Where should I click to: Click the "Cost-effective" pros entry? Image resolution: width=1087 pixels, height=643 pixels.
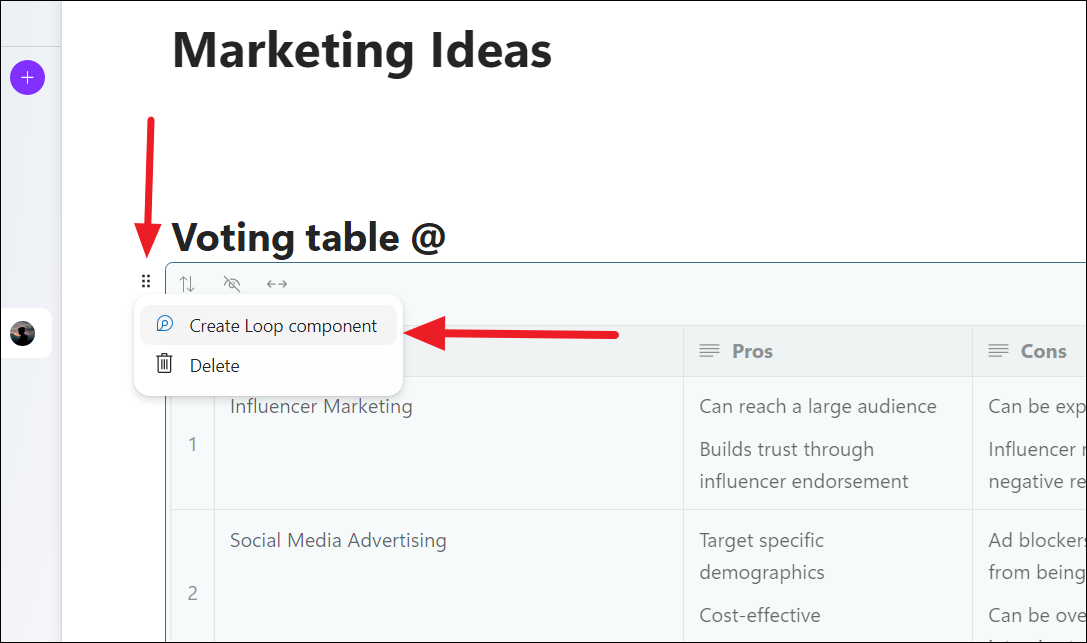[760, 615]
